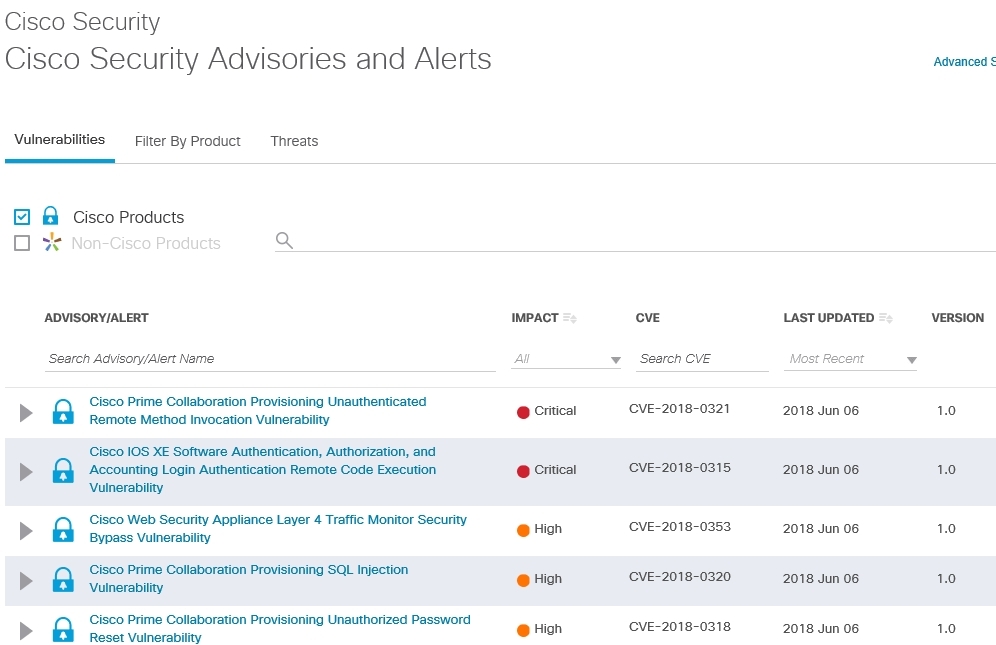996x645 pixels.
Task: Click the red Critical indicator for CVE-2018-0315
Action: click(523, 470)
